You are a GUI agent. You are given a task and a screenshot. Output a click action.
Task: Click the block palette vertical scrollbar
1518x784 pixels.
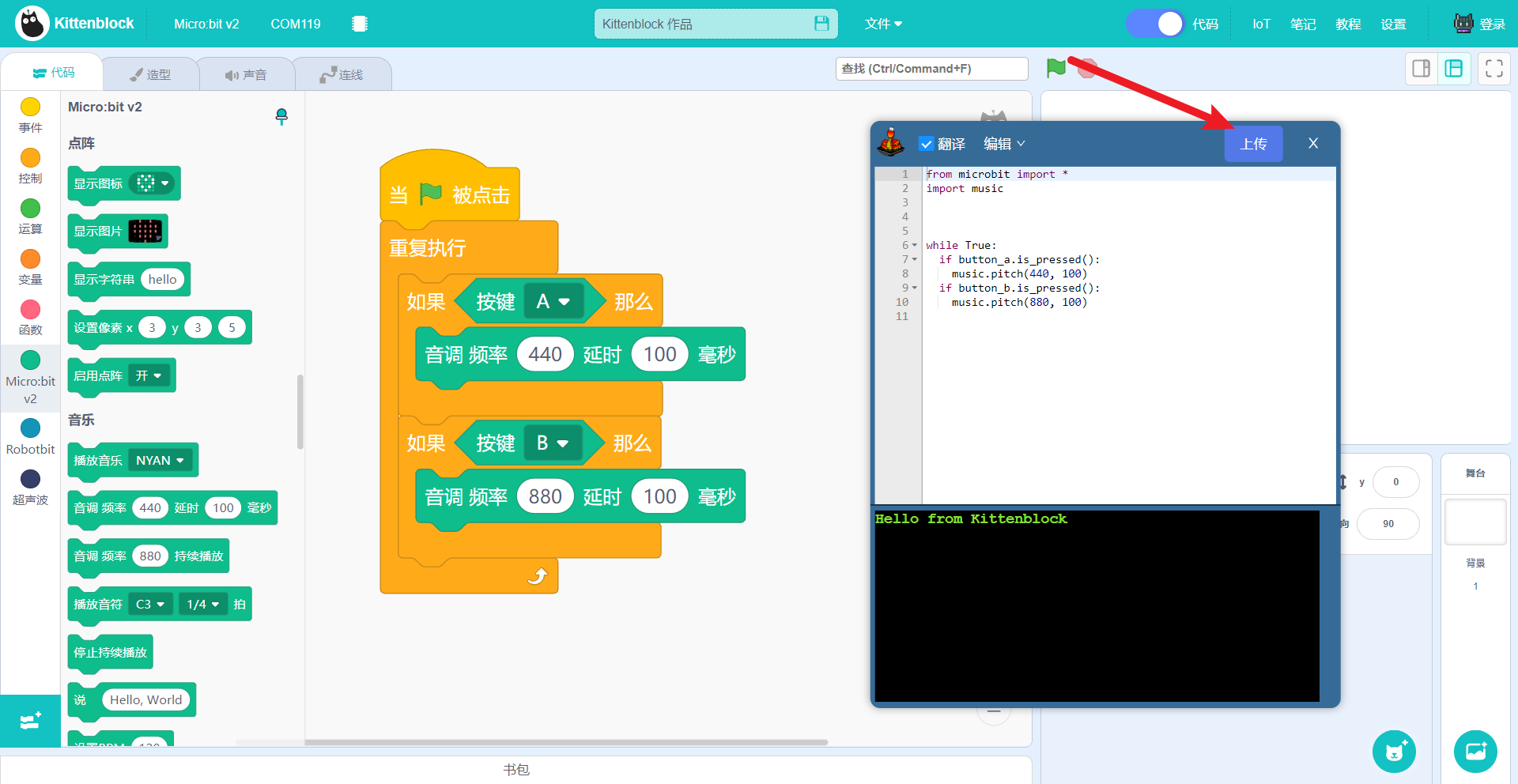pos(300,412)
